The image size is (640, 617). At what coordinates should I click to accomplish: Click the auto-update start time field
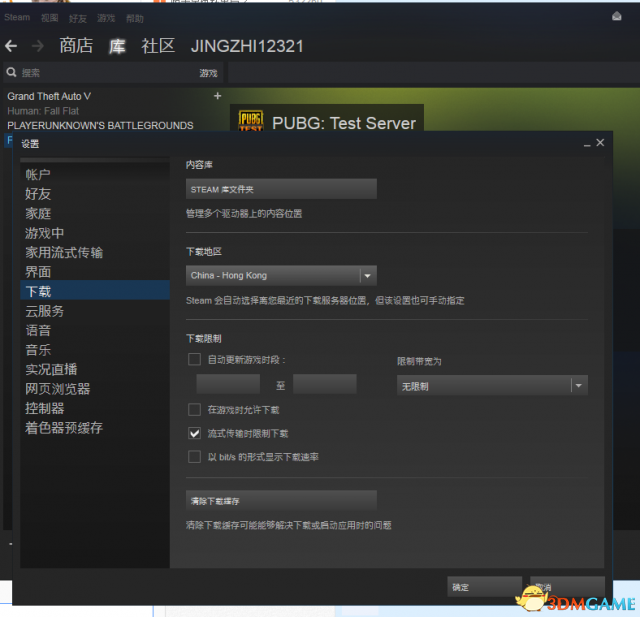pos(228,384)
